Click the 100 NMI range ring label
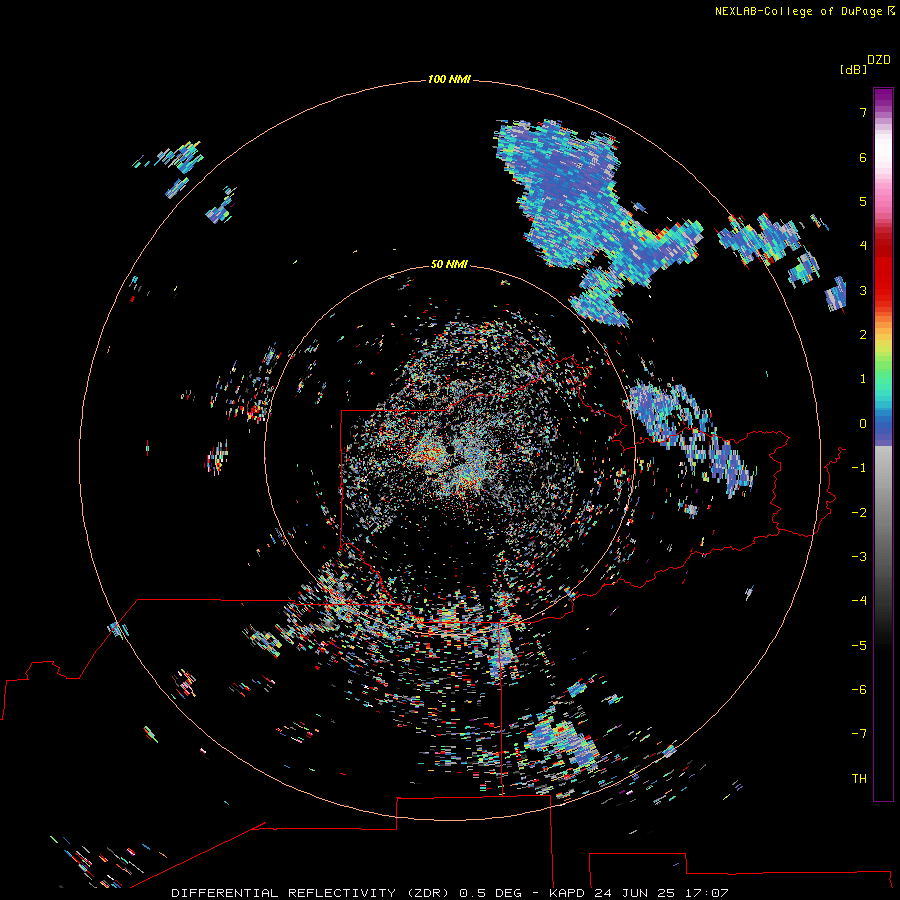Screen dimensions: 900x900 (449, 79)
